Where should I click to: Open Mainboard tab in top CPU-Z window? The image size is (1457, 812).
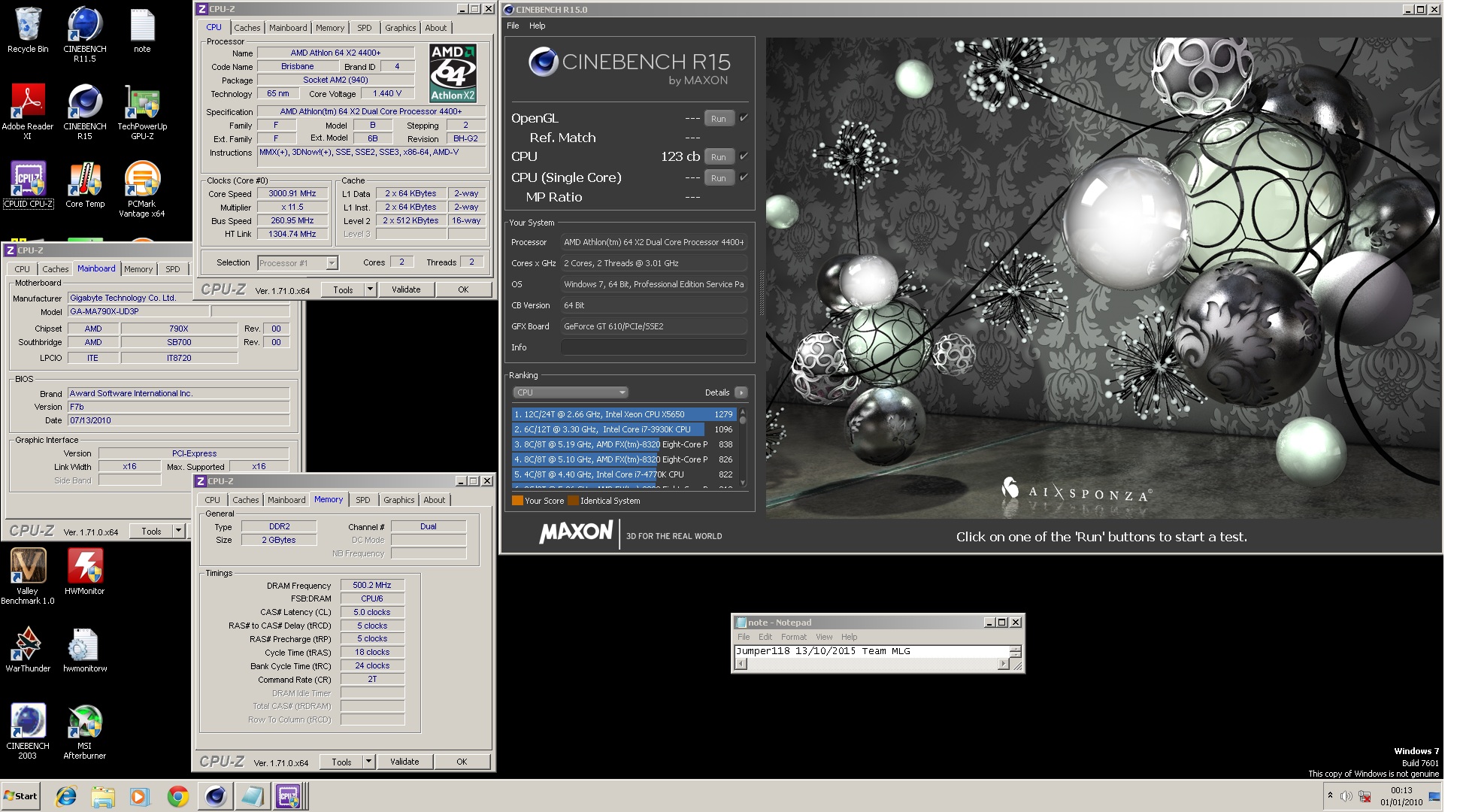coord(288,28)
